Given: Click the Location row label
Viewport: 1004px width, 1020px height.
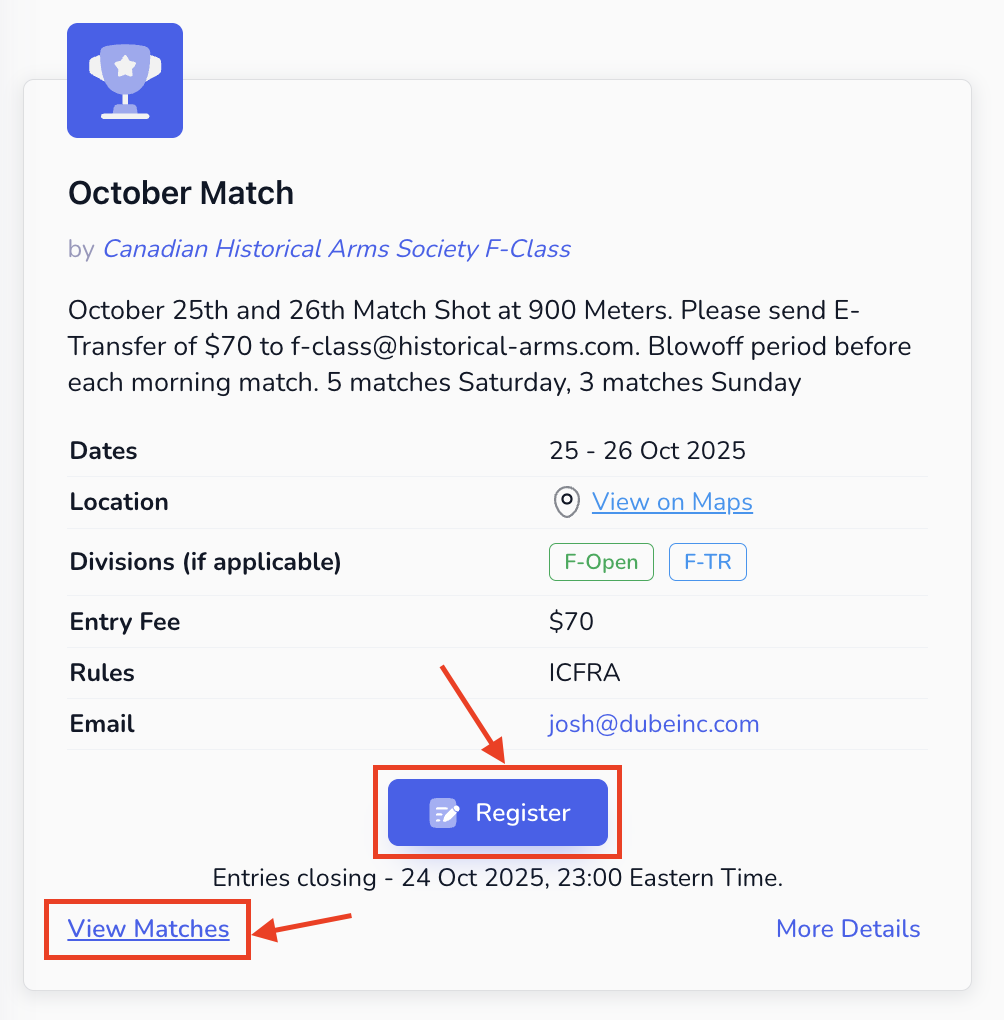Looking at the screenshot, I should (119, 502).
